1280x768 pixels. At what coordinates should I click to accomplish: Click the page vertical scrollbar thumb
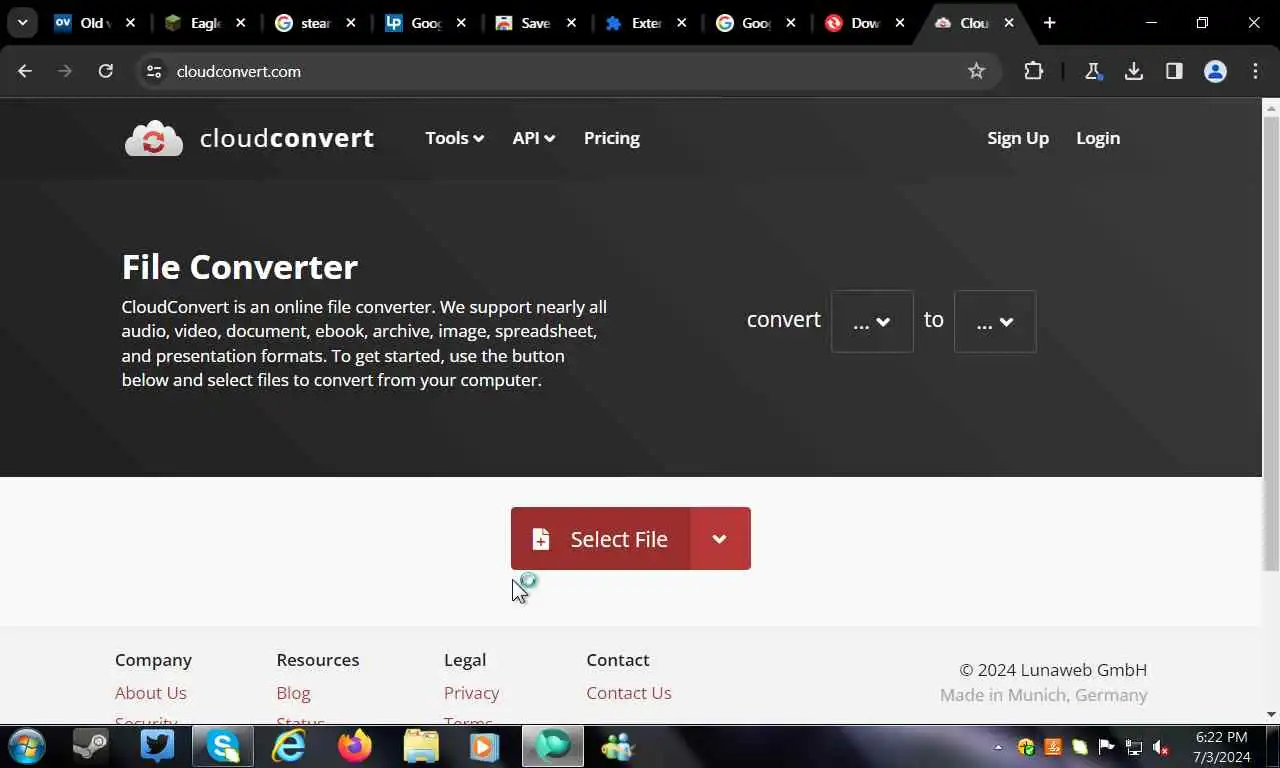pos(1271,343)
